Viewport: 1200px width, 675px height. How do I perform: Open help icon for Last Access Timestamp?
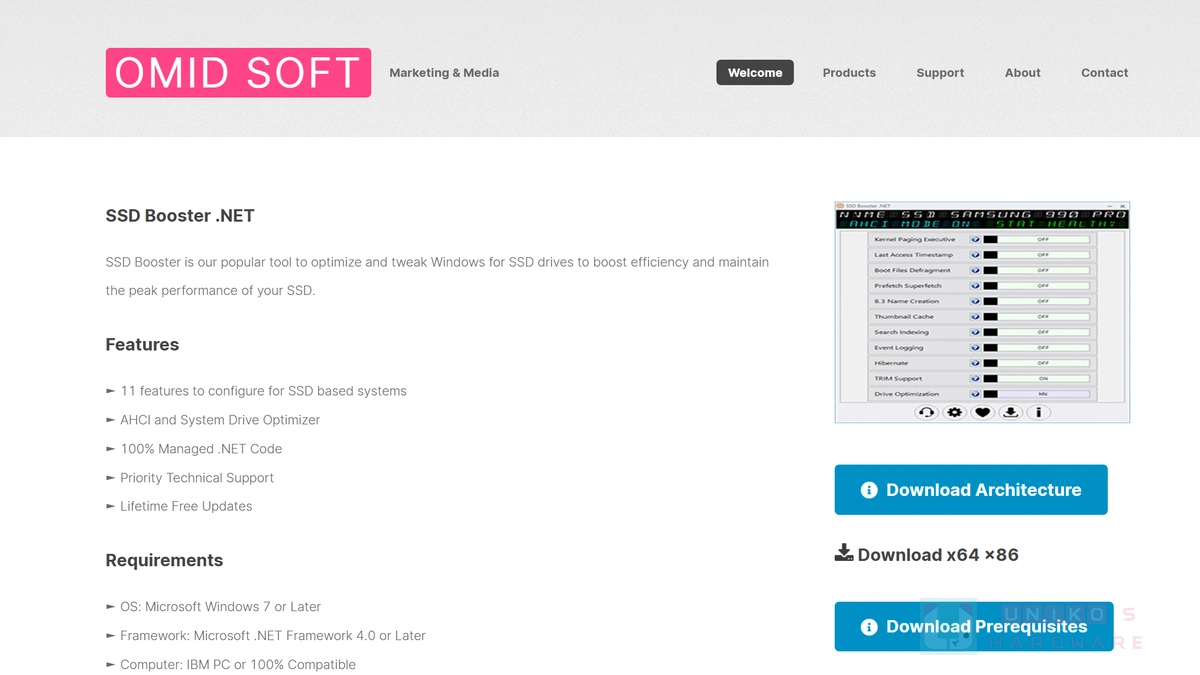tap(975, 255)
